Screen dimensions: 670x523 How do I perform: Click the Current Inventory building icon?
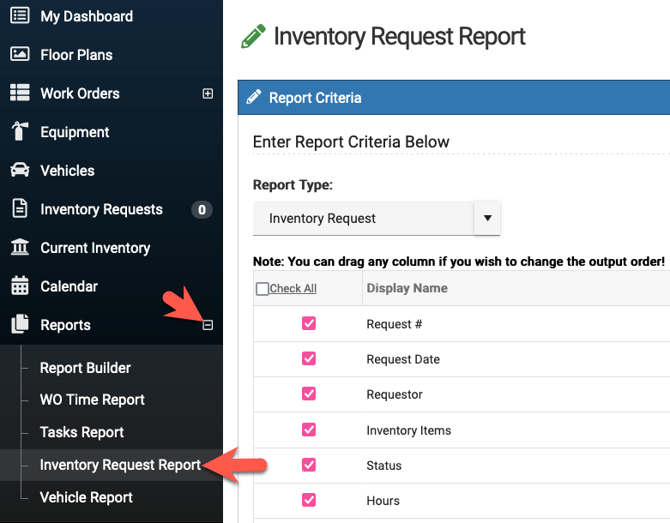point(20,248)
